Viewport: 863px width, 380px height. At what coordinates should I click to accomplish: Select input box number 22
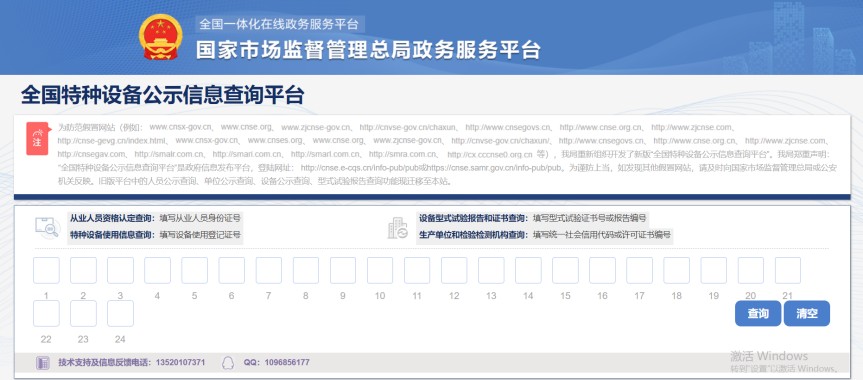click(46, 313)
